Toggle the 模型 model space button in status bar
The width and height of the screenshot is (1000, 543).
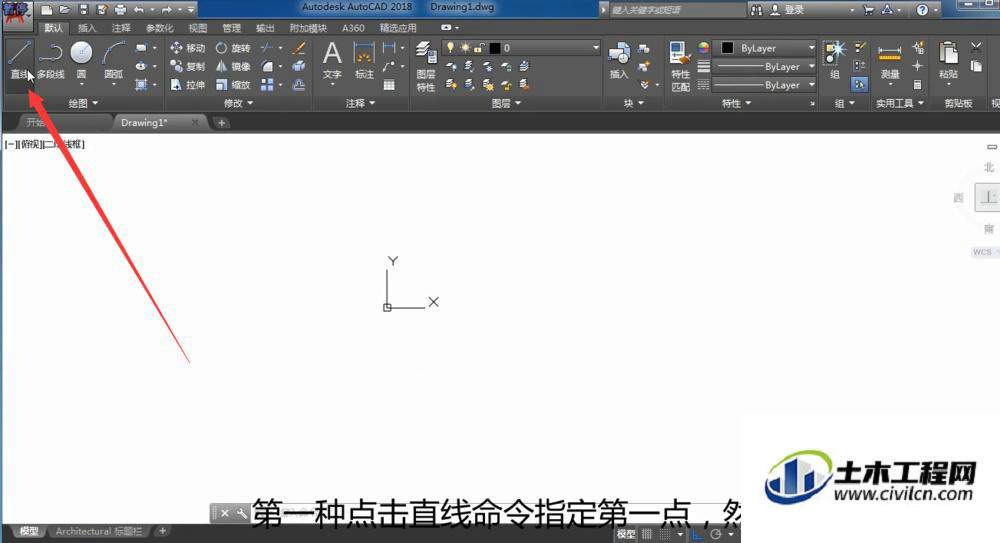[626, 534]
